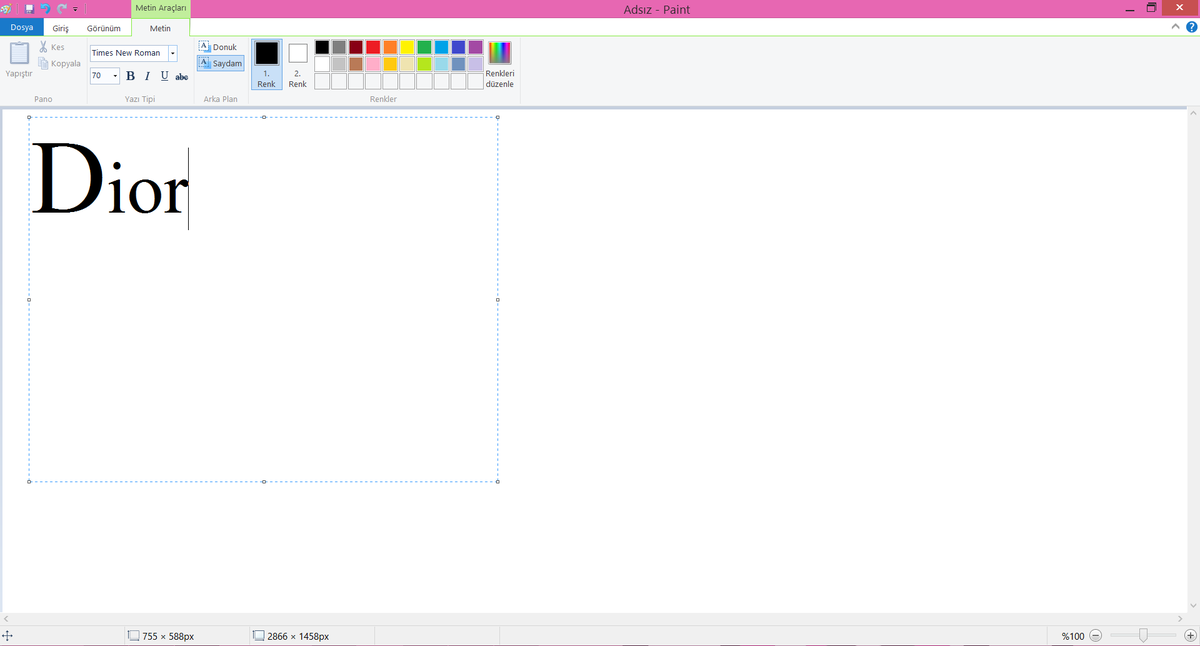Open Renkleri düzenle color editor

[x=499, y=65]
